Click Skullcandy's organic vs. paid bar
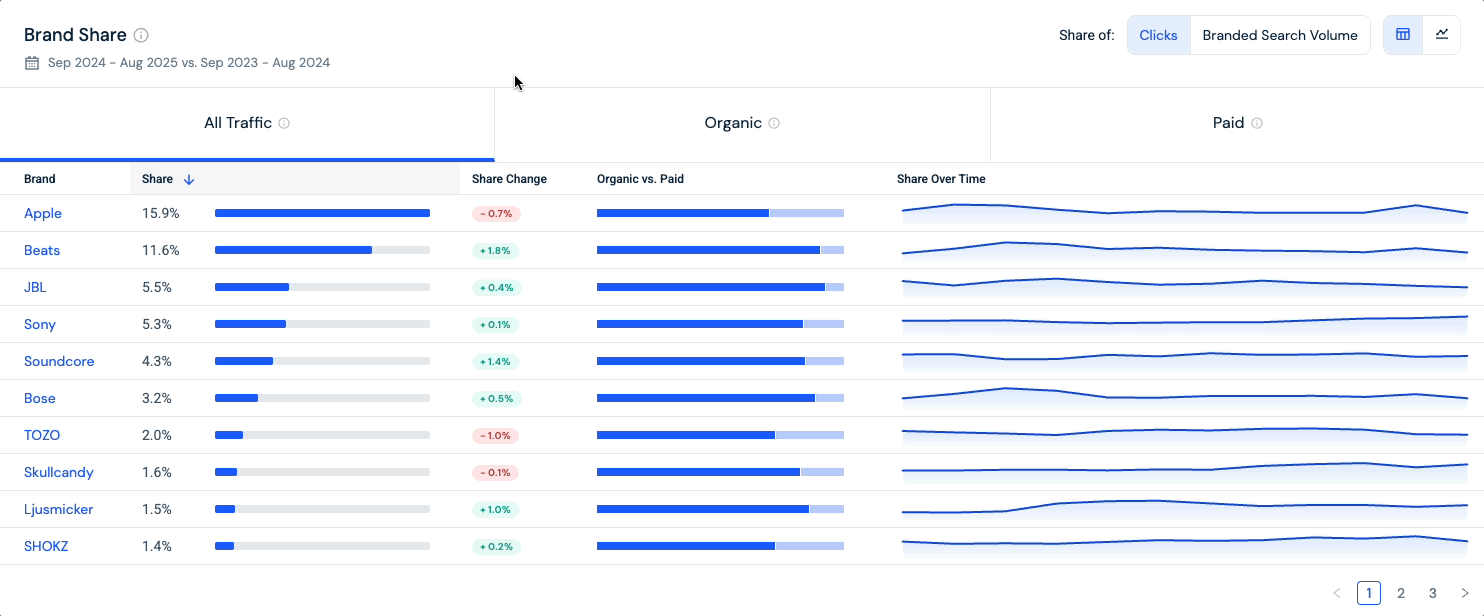This screenshot has height=616, width=1484. tap(720, 472)
